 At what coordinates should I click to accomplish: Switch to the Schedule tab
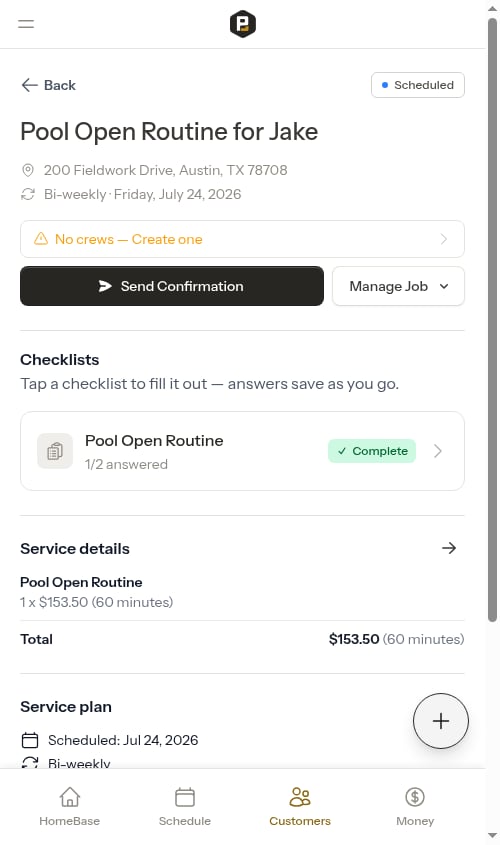pyautogui.click(x=185, y=806)
